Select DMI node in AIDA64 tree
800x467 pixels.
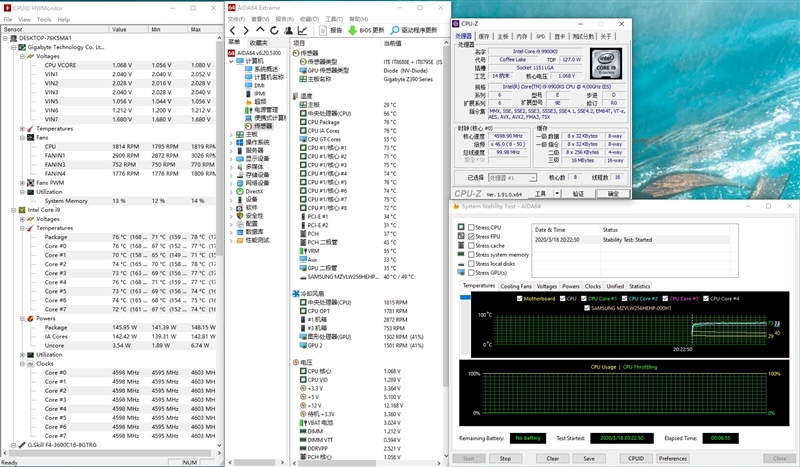(x=259, y=85)
